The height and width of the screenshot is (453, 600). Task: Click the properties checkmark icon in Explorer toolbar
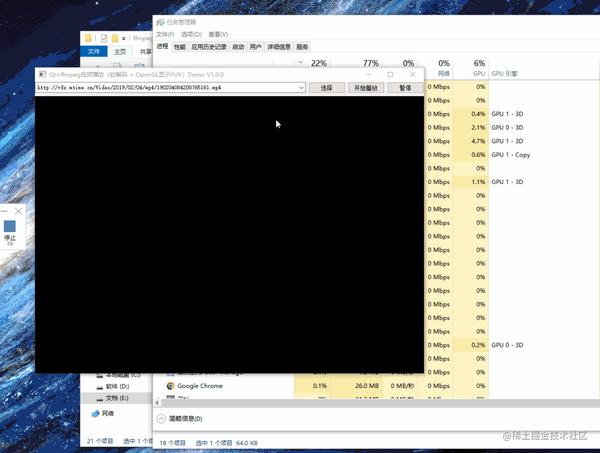click(104, 38)
